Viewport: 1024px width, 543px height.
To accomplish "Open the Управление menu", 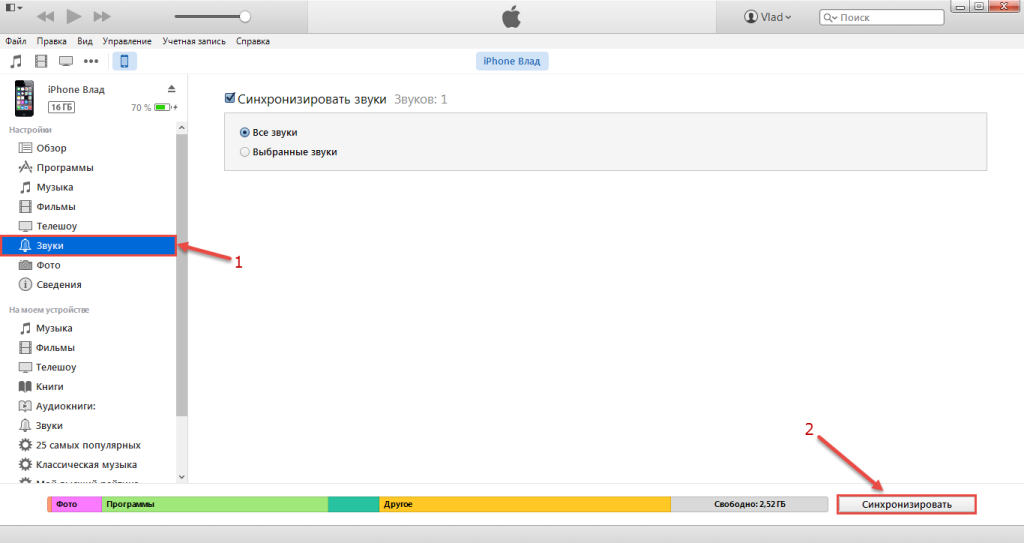I will 127,41.
